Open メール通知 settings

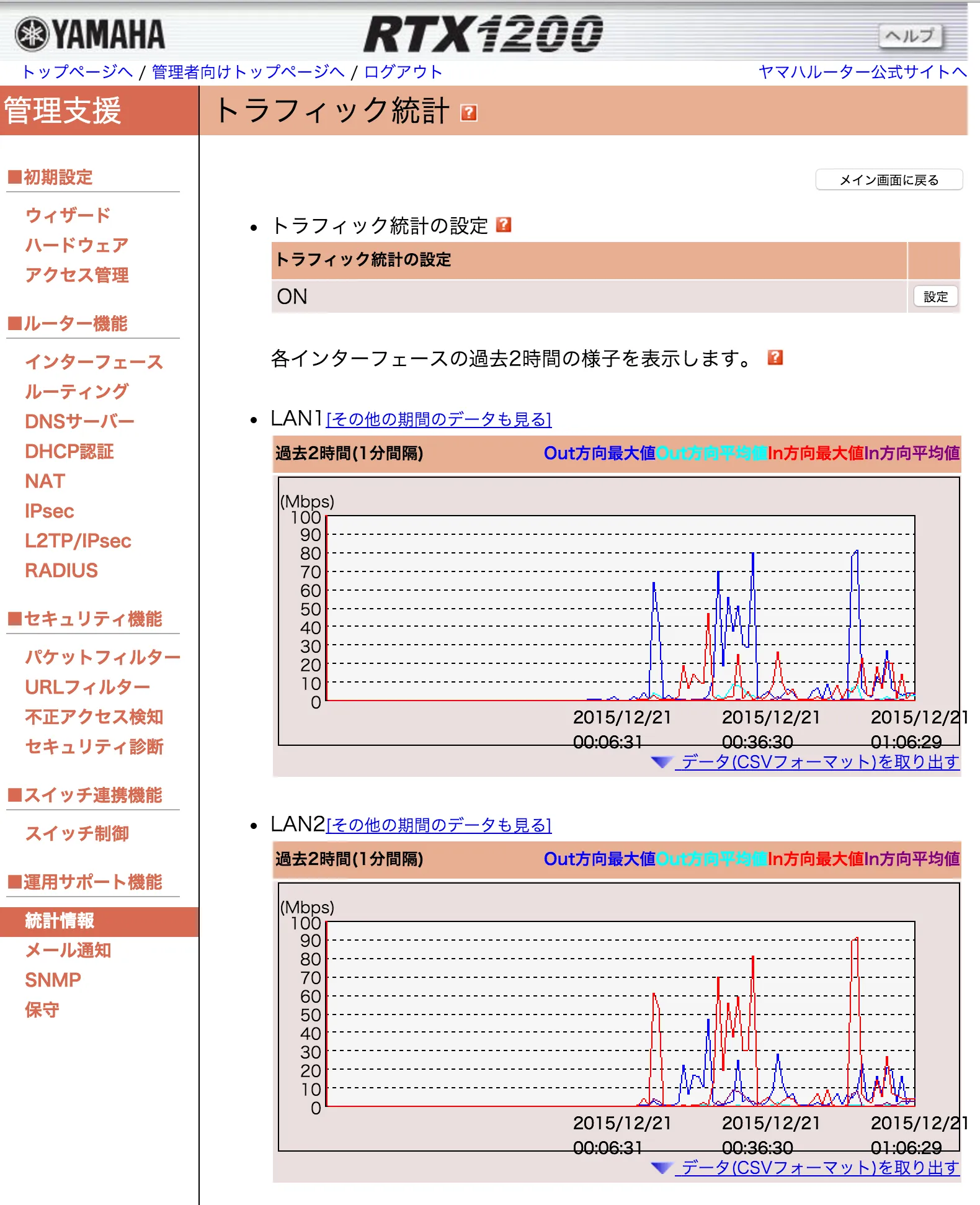click(68, 950)
